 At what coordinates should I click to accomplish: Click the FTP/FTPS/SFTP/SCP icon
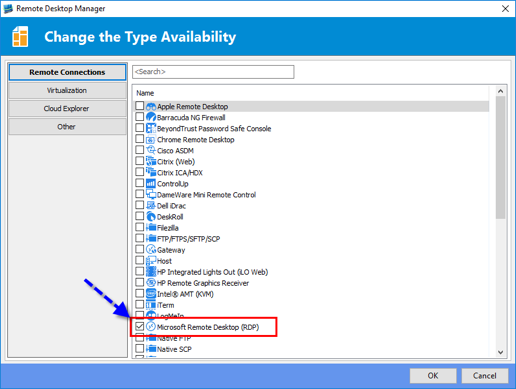point(151,239)
